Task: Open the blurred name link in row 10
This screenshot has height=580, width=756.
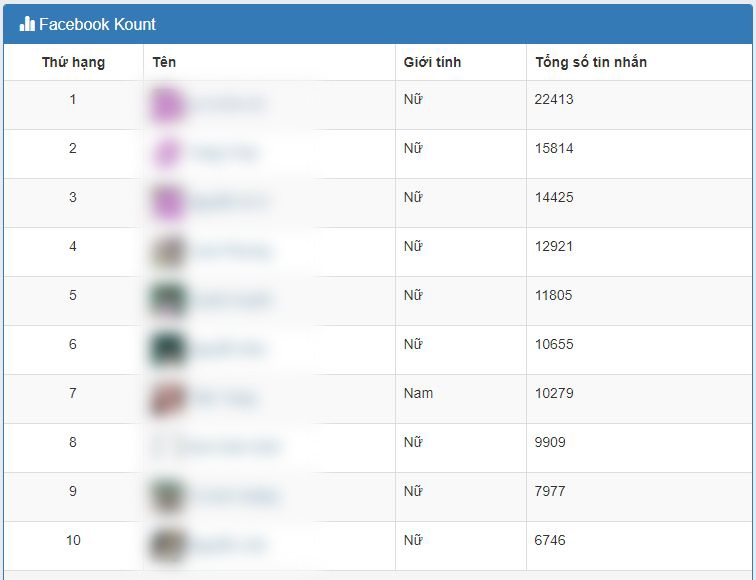Action: (228, 545)
